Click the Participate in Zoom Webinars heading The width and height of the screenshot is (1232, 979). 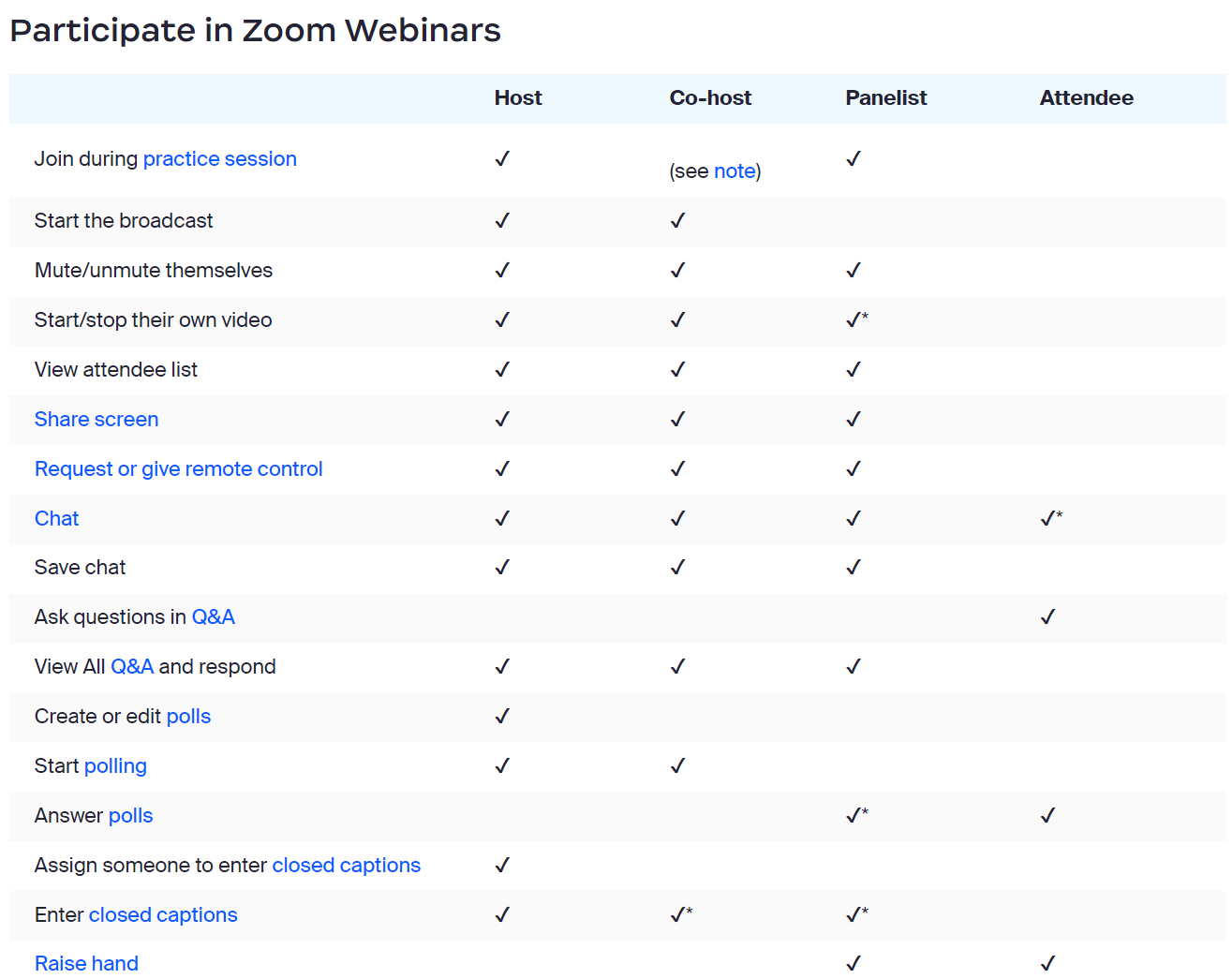255,30
